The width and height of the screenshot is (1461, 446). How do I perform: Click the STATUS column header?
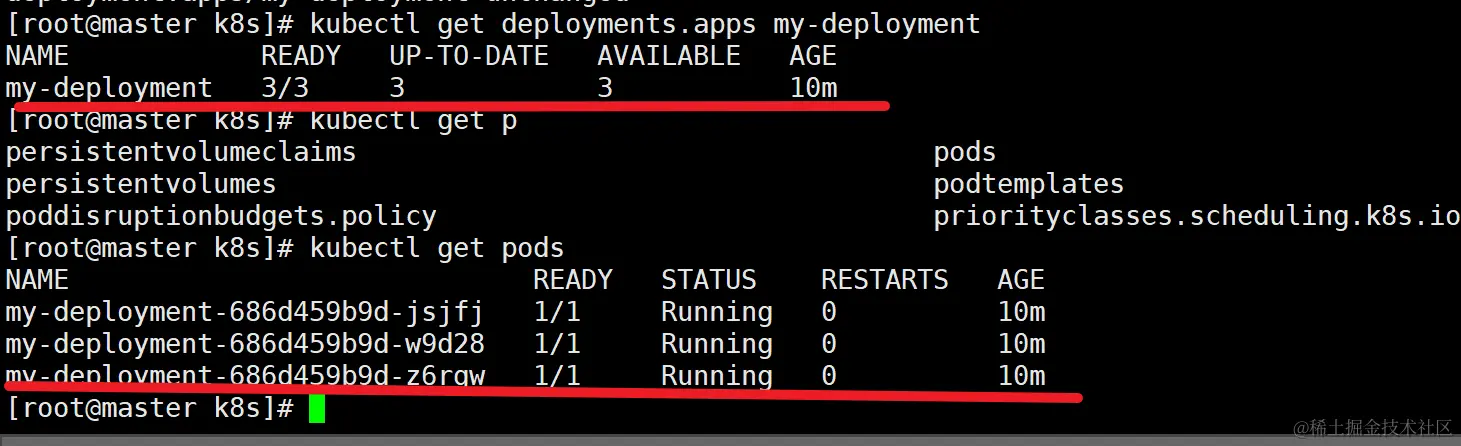709,280
